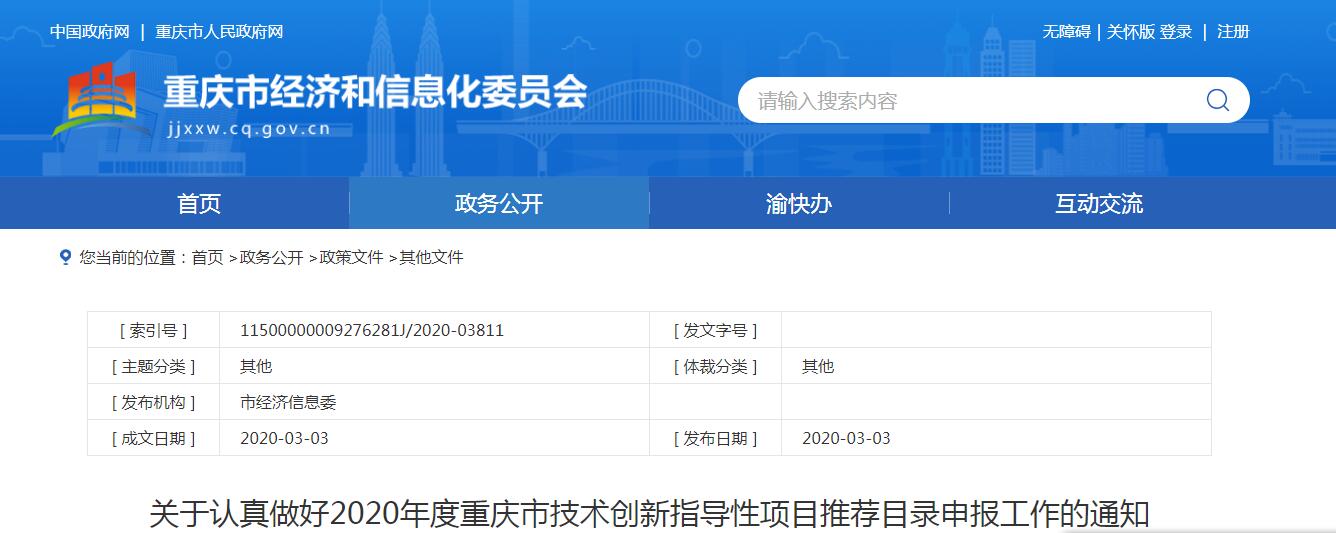Click 首页 in the breadcrumb path
The width and height of the screenshot is (1336, 533).
click(208, 258)
